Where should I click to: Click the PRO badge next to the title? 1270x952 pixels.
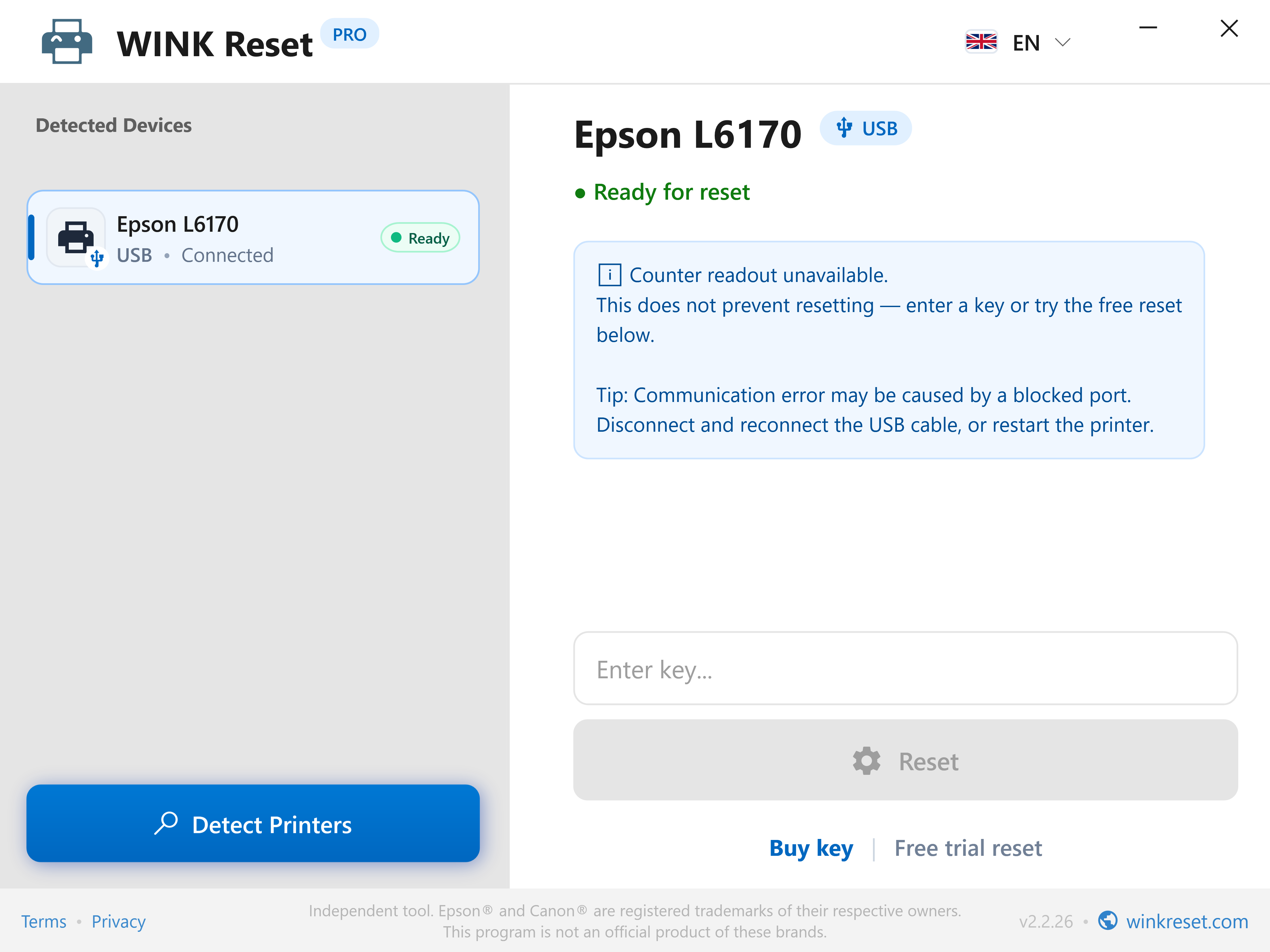[349, 34]
